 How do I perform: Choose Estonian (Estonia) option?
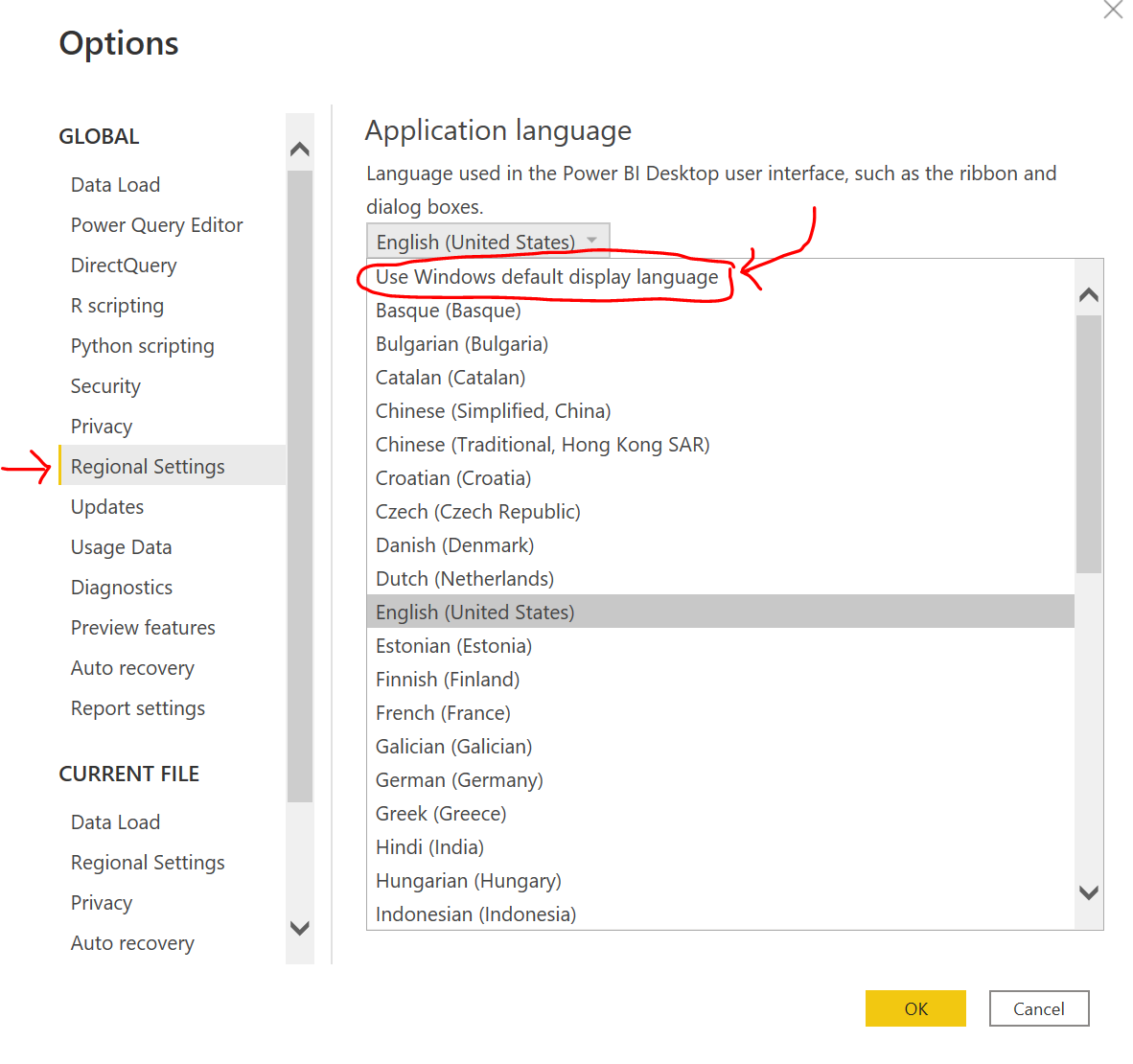coord(721,646)
